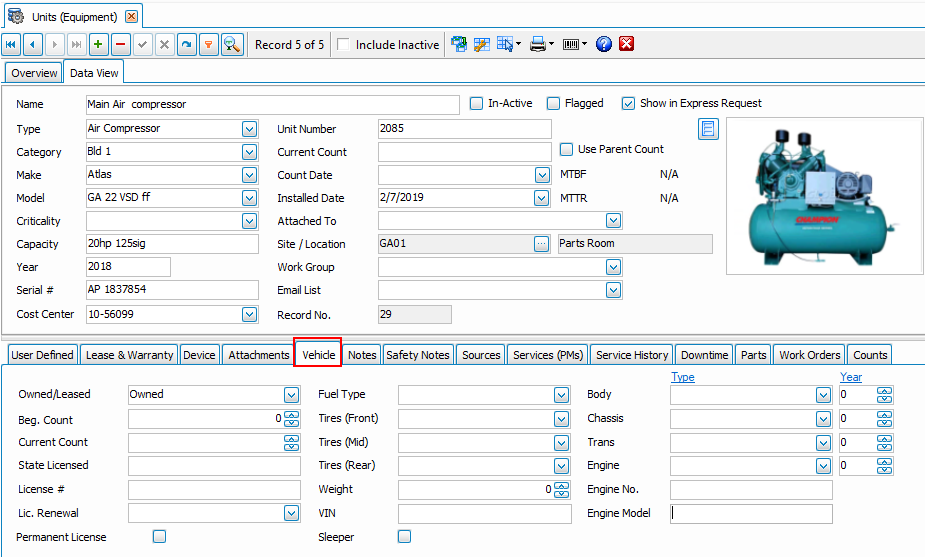The height and width of the screenshot is (558, 929).
Task: Add a new record with green plus
Action: (x=98, y=44)
